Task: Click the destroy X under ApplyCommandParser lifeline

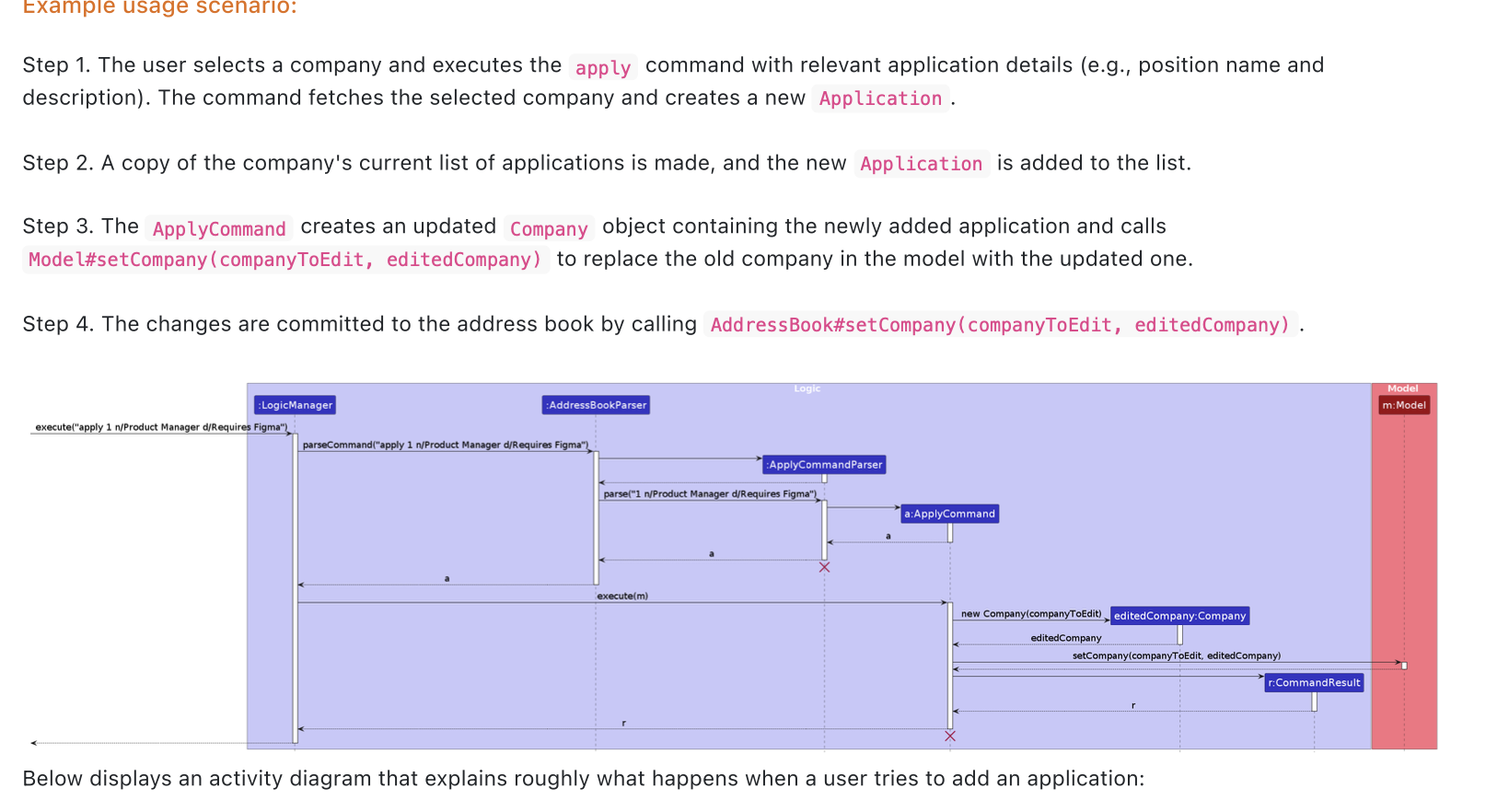Action: (824, 567)
